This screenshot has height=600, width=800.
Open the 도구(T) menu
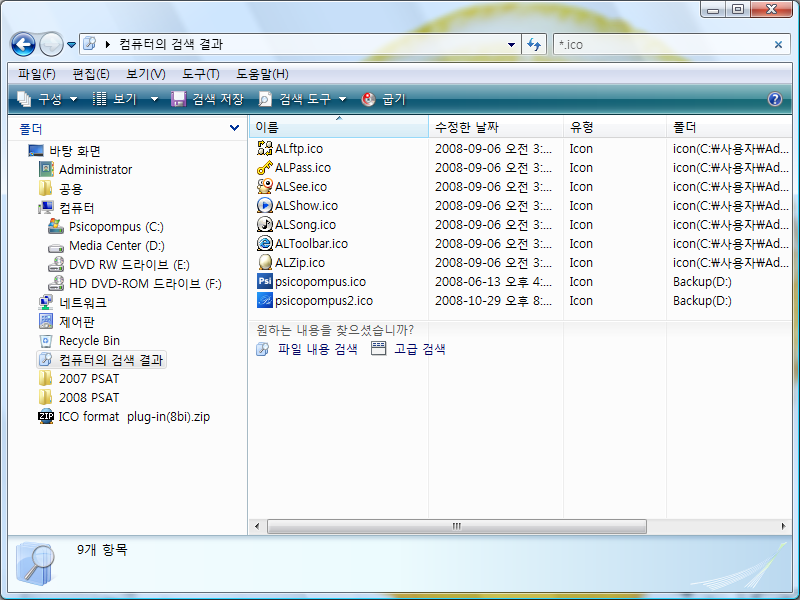point(201,74)
